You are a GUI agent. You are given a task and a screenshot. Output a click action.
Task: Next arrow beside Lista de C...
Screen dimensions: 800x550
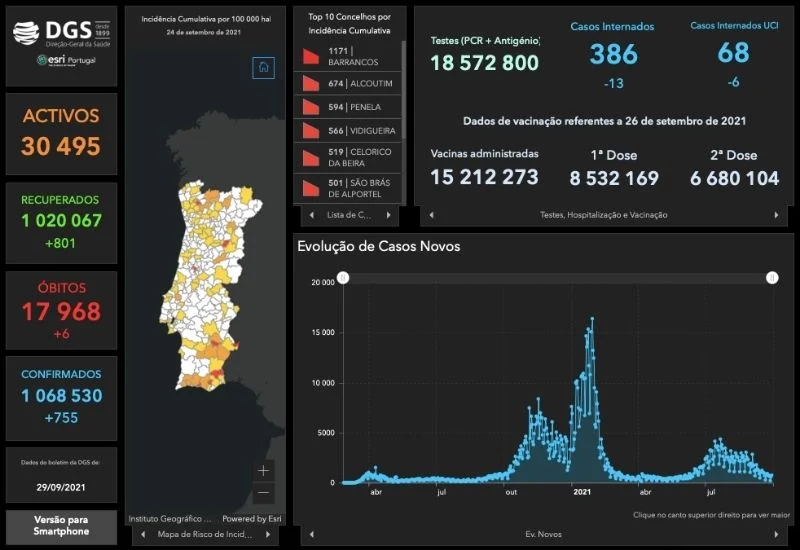point(388,215)
